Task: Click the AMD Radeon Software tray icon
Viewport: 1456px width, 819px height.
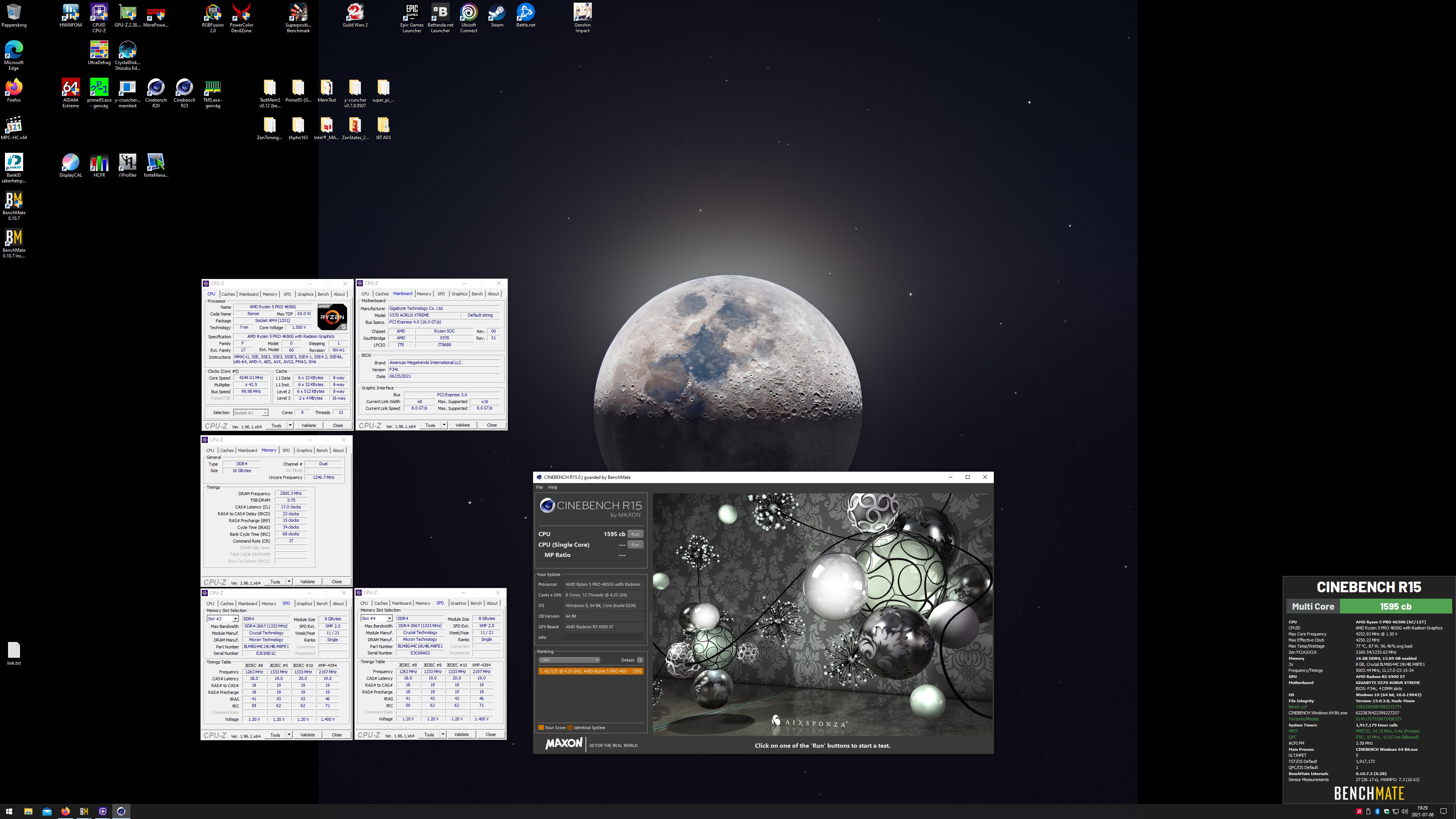Action: pos(1359,812)
